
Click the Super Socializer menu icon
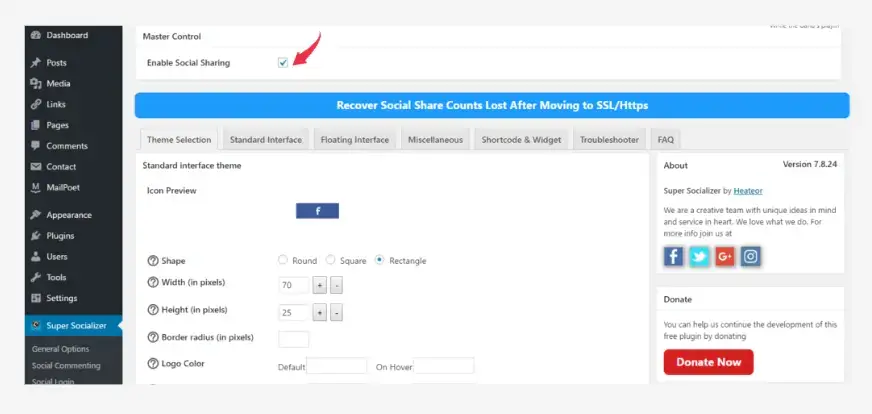click(x=36, y=326)
